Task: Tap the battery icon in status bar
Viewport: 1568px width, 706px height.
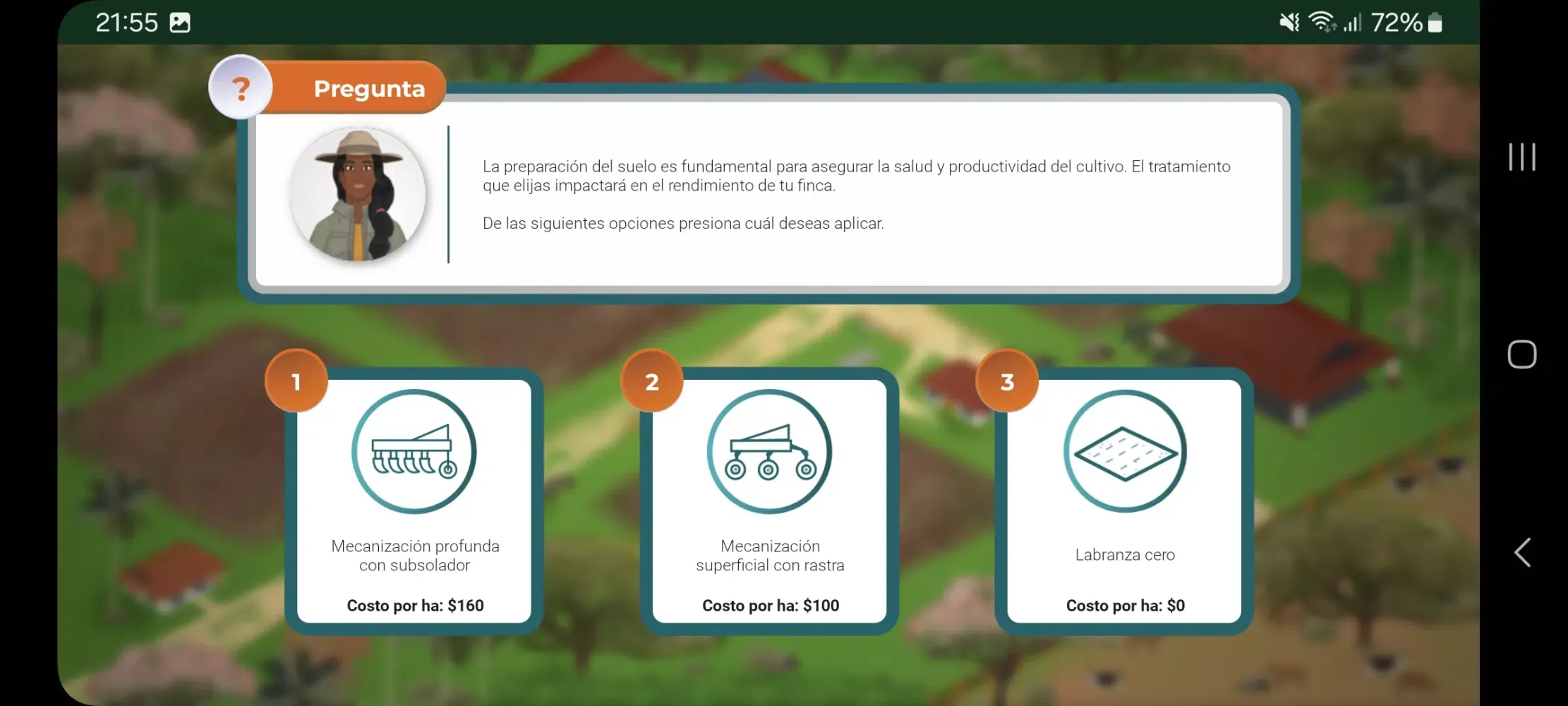Action: pos(1435,23)
